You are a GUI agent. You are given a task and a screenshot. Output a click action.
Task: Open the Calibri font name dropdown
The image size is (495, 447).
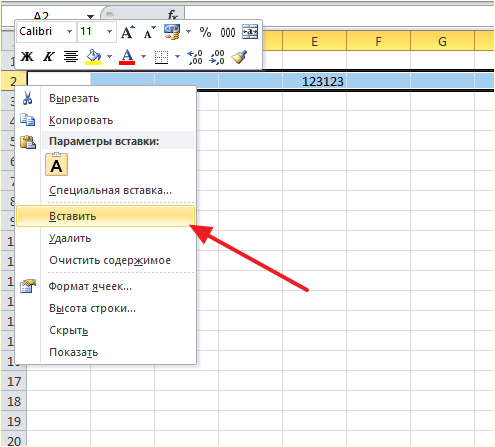click(69, 32)
